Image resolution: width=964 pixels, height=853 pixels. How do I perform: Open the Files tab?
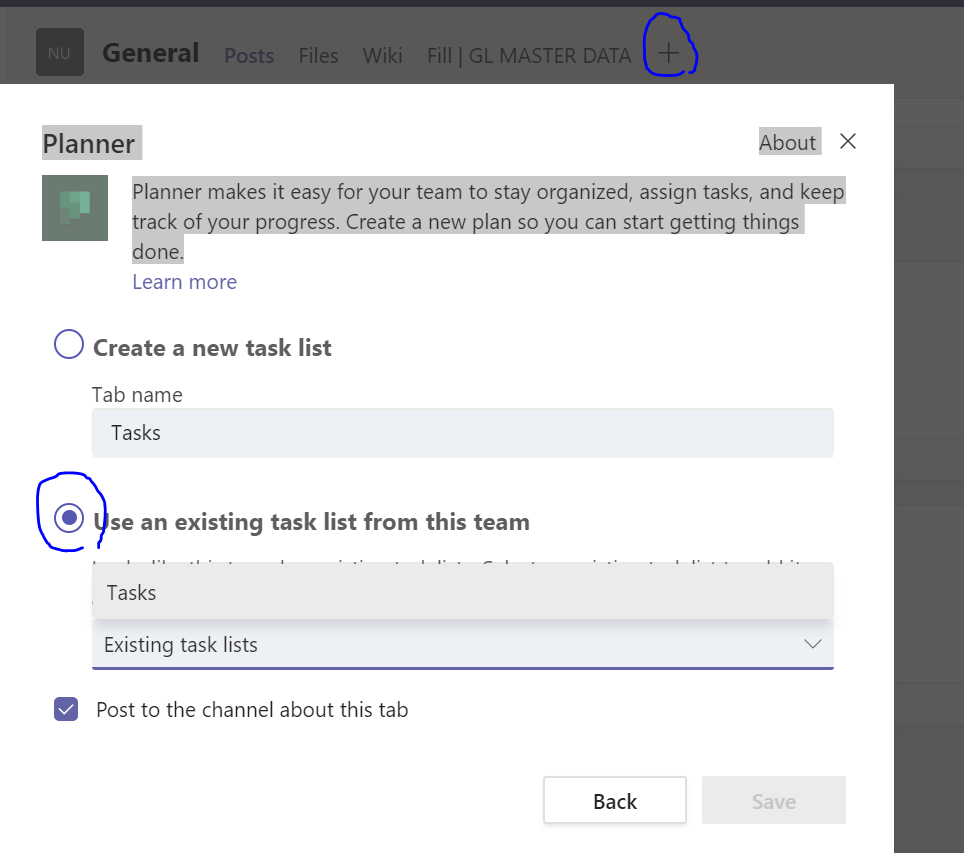(x=318, y=55)
